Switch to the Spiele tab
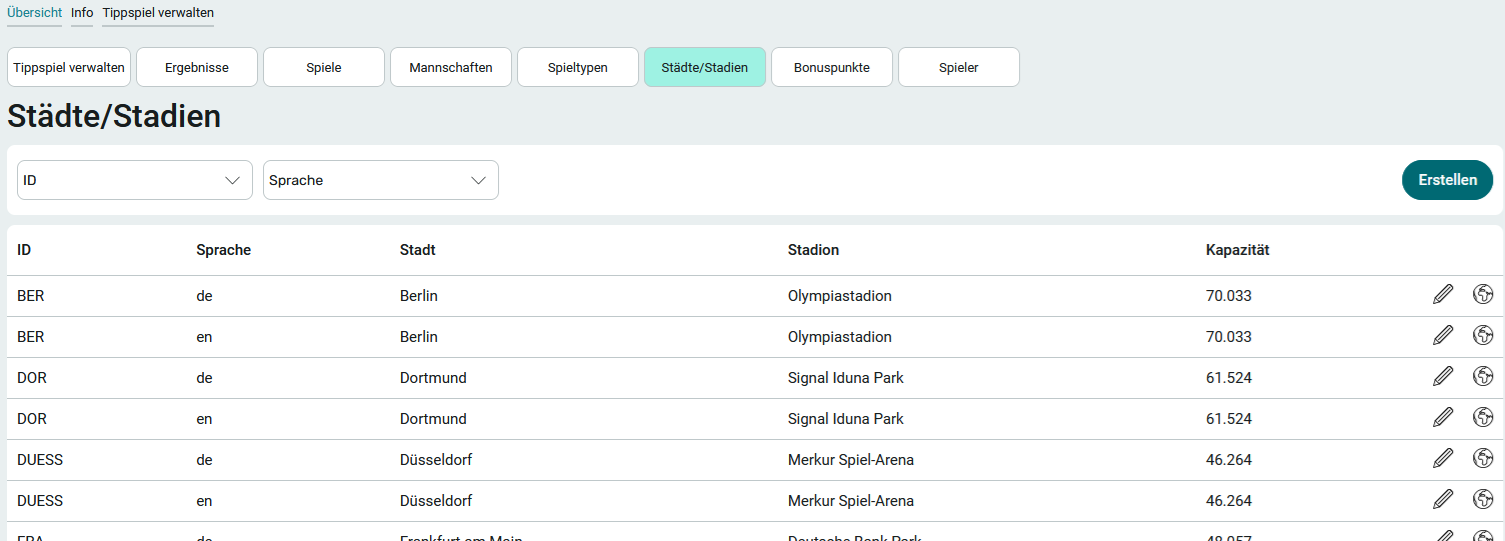Screen dimensions: 1505x541 (x=324, y=68)
